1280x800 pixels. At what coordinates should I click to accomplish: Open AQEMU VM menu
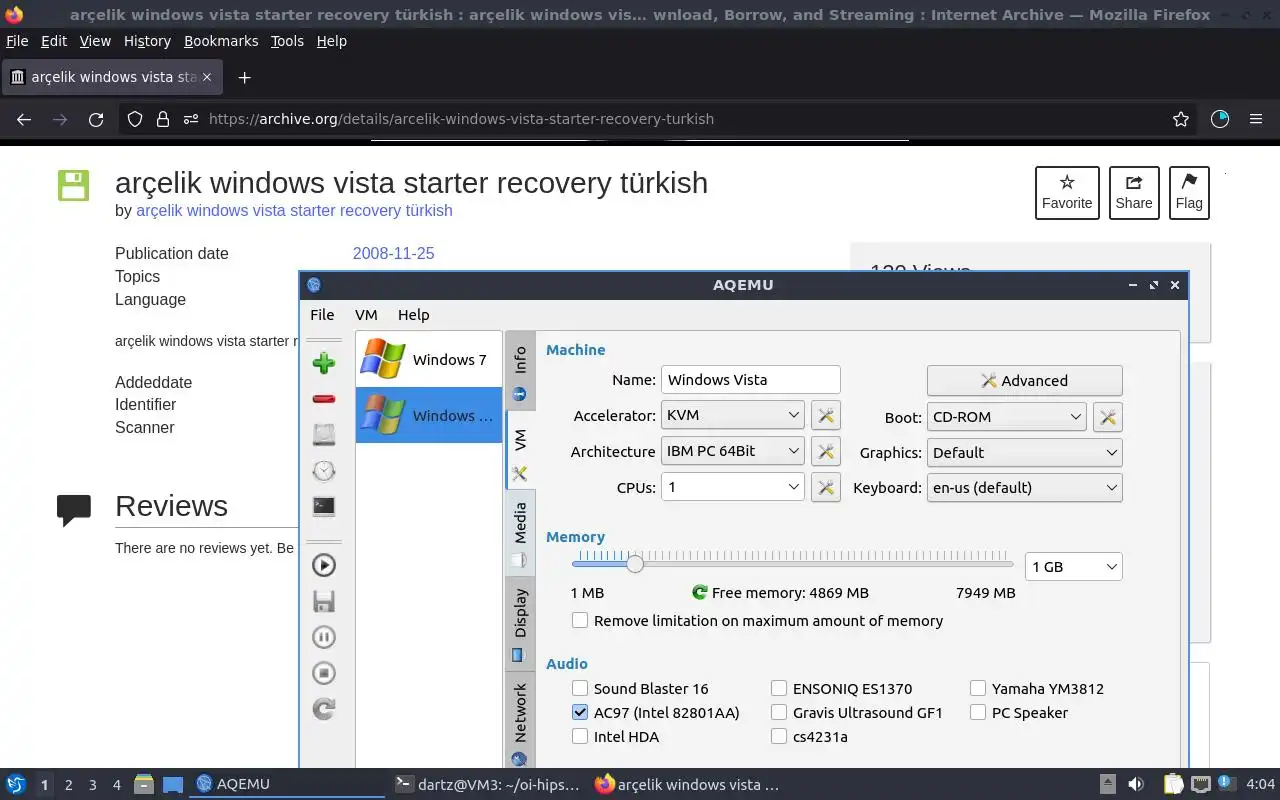coord(366,314)
